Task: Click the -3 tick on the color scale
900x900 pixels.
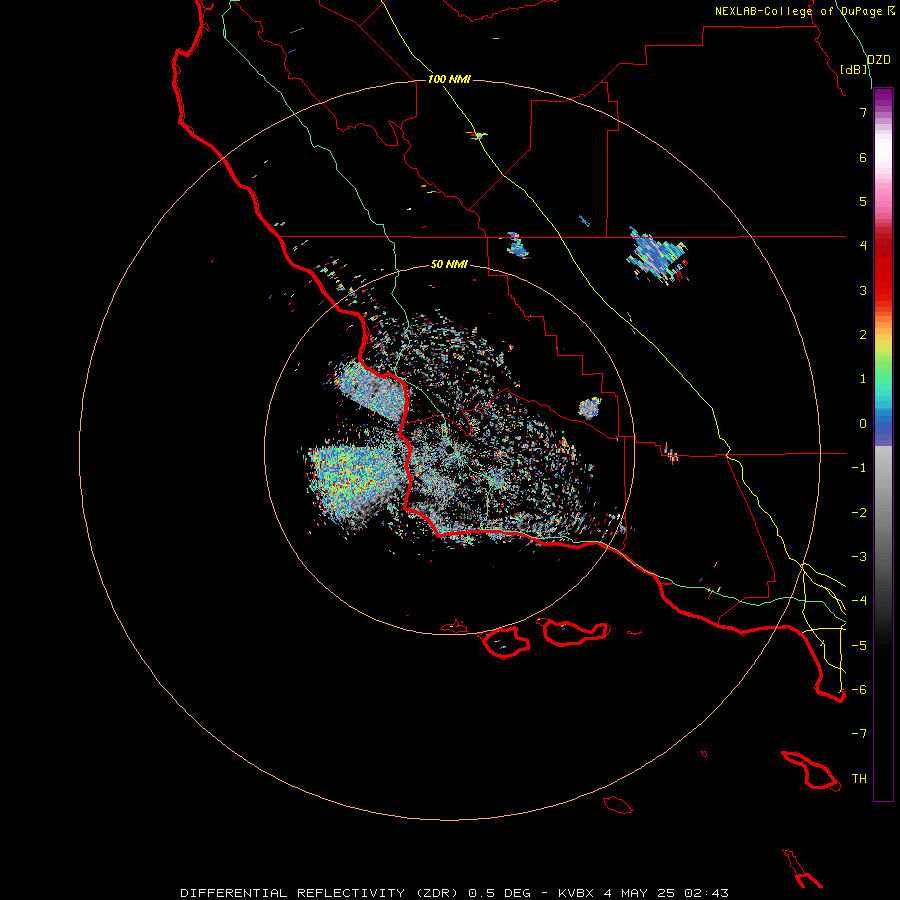Action: click(x=859, y=557)
